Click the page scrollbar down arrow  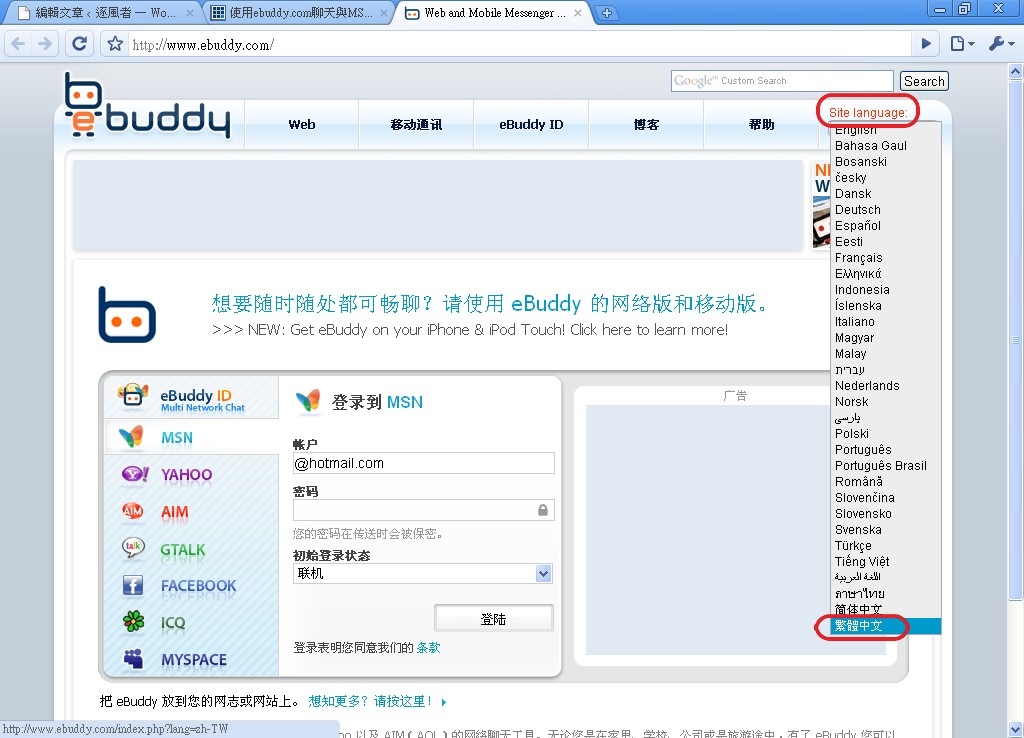click(1015, 730)
